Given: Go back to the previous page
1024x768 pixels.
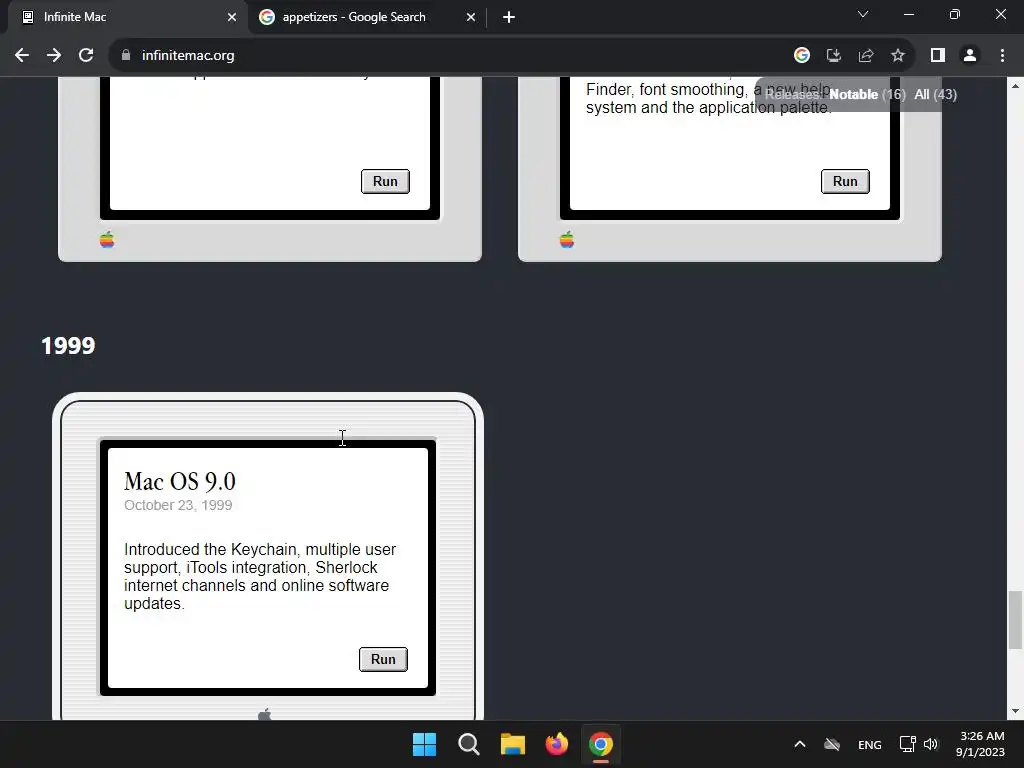Looking at the screenshot, I should click(x=22, y=56).
